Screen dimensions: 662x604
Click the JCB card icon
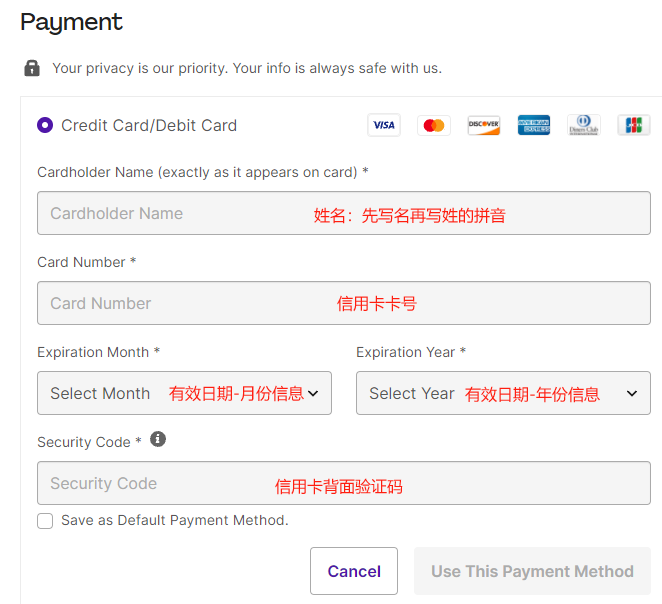[634, 125]
